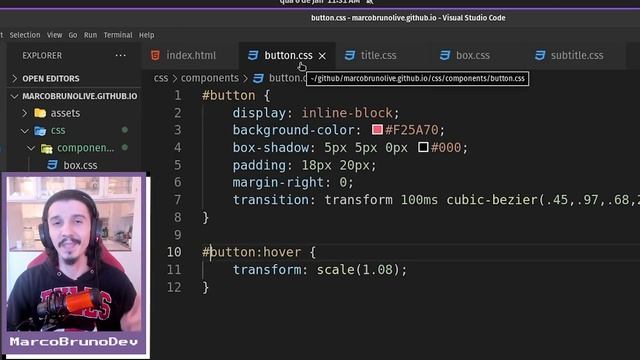Click the CSS icon on subtitle.css tab
Image resolution: width=640 pixels, height=360 pixels.
[540, 55]
